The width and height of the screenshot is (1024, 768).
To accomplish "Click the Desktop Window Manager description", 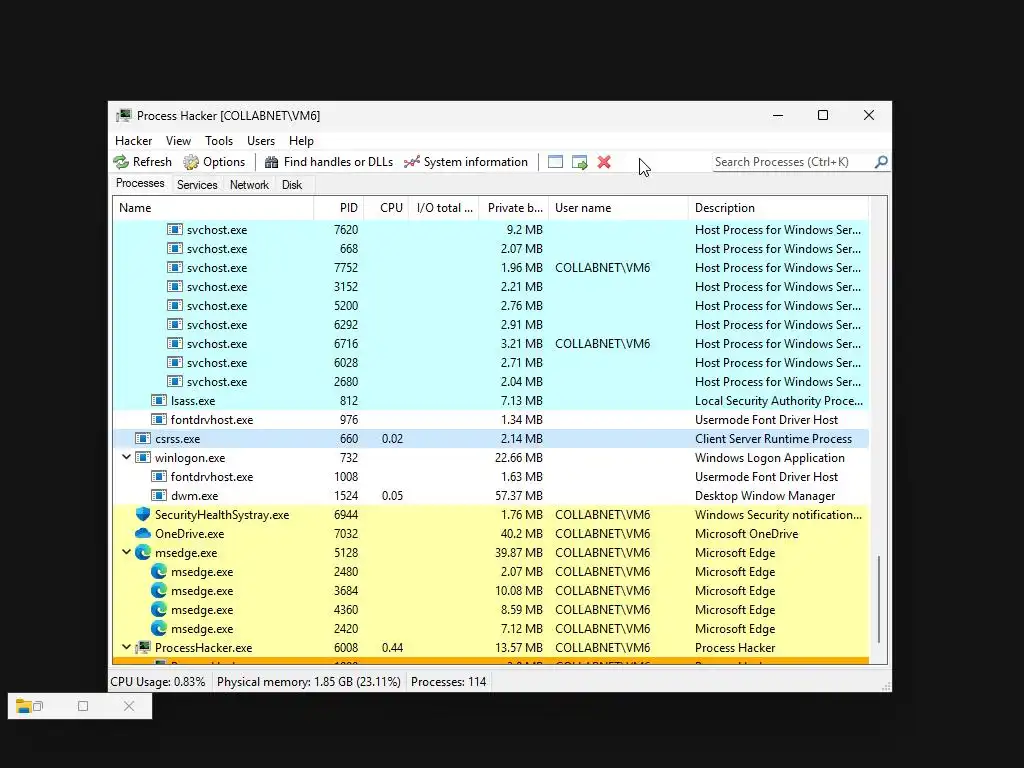I will click(x=765, y=496).
